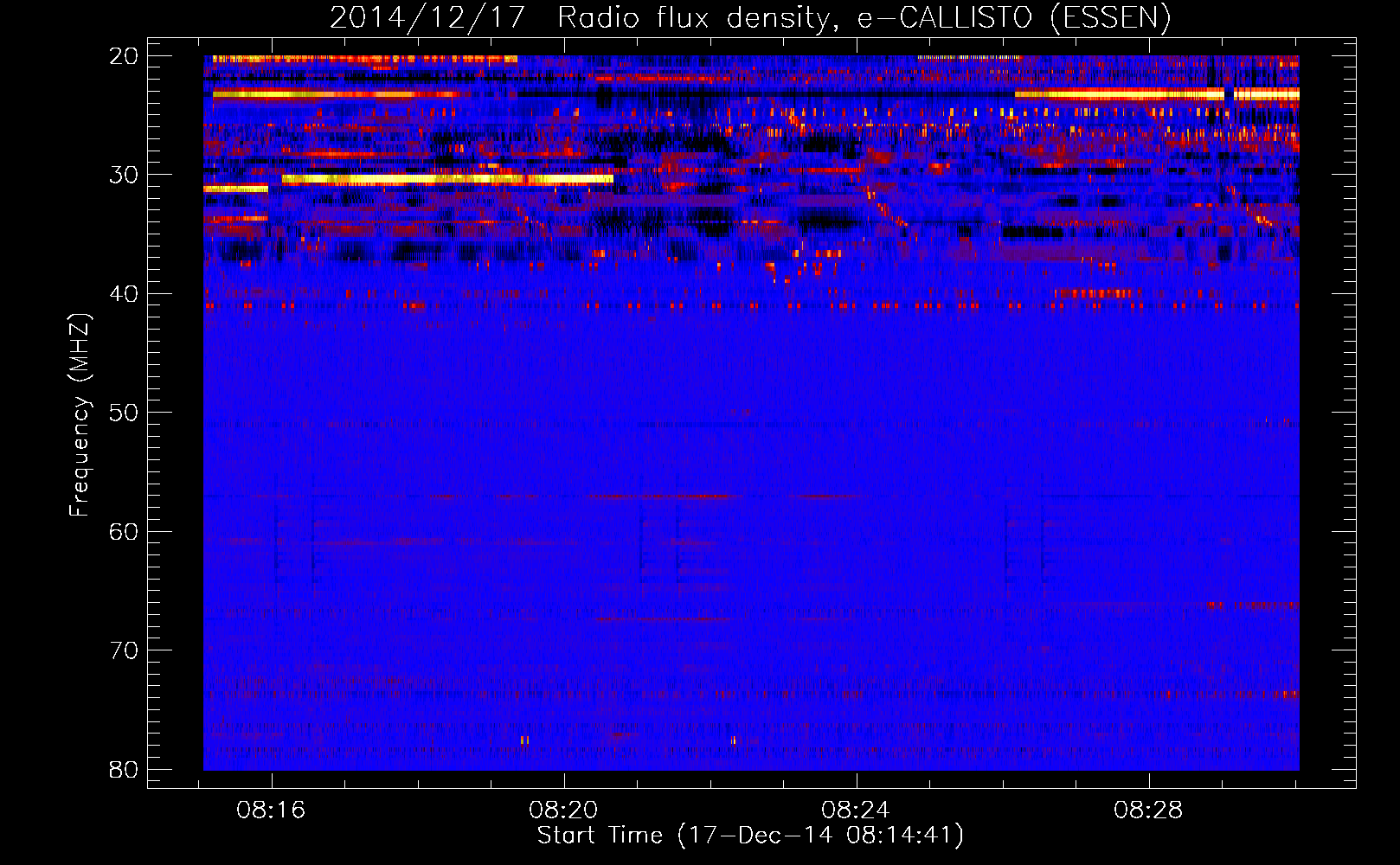Click the 60 MHz frequency tick label
The image size is (1400, 865).
[124, 531]
